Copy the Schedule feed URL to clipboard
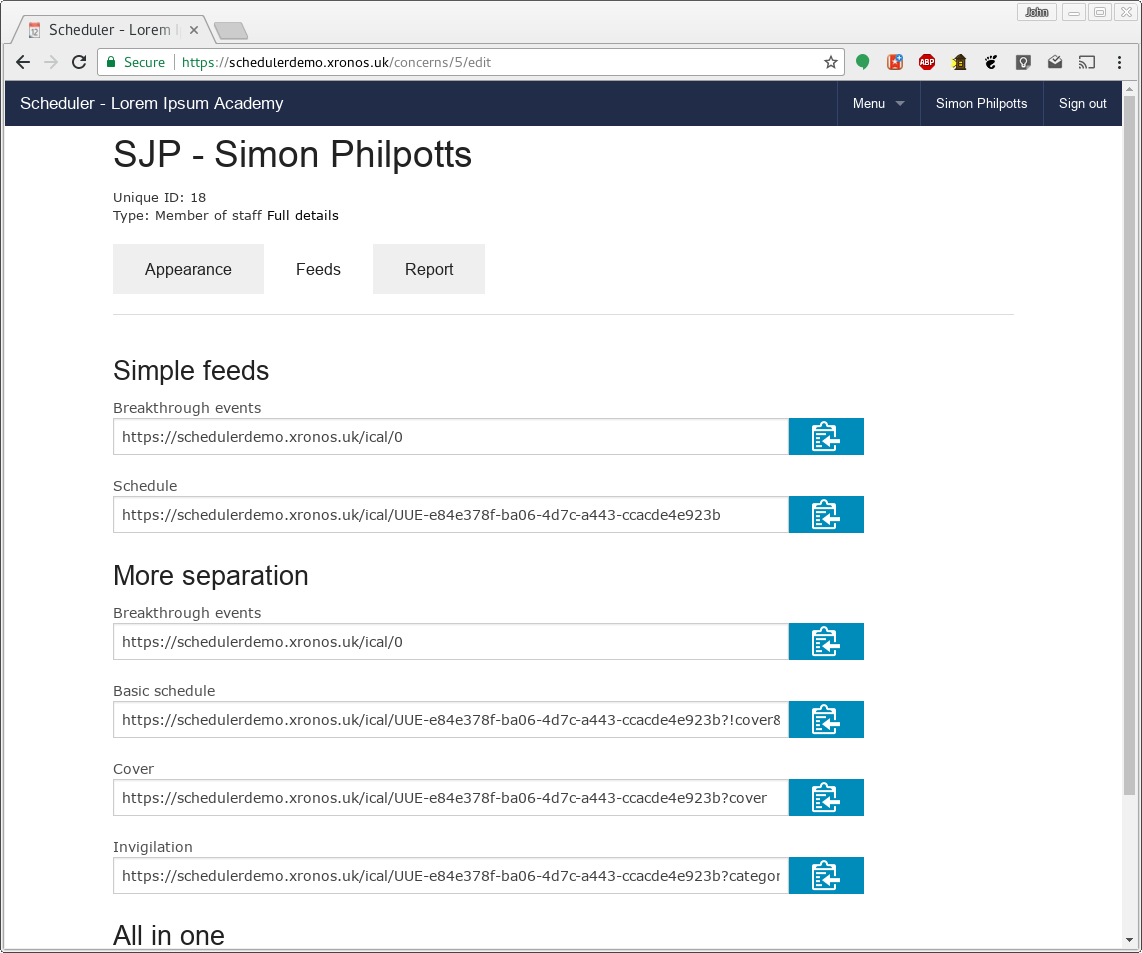The image size is (1142, 953). (x=826, y=514)
